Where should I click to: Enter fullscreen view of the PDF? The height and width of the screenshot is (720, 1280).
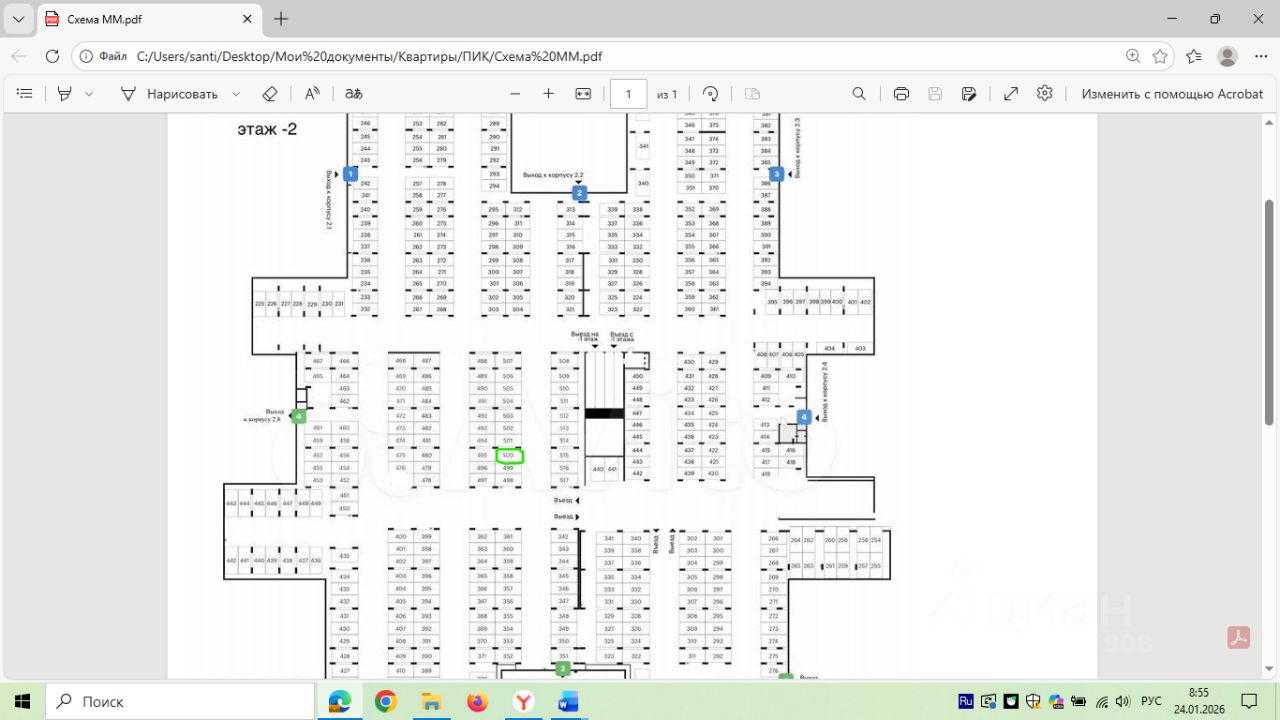click(1011, 93)
